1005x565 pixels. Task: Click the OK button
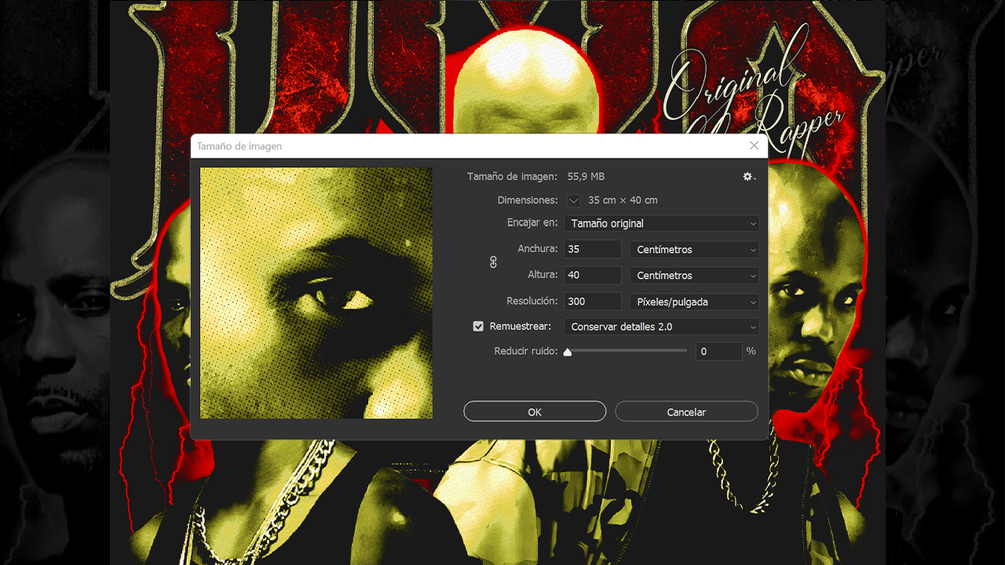click(535, 412)
